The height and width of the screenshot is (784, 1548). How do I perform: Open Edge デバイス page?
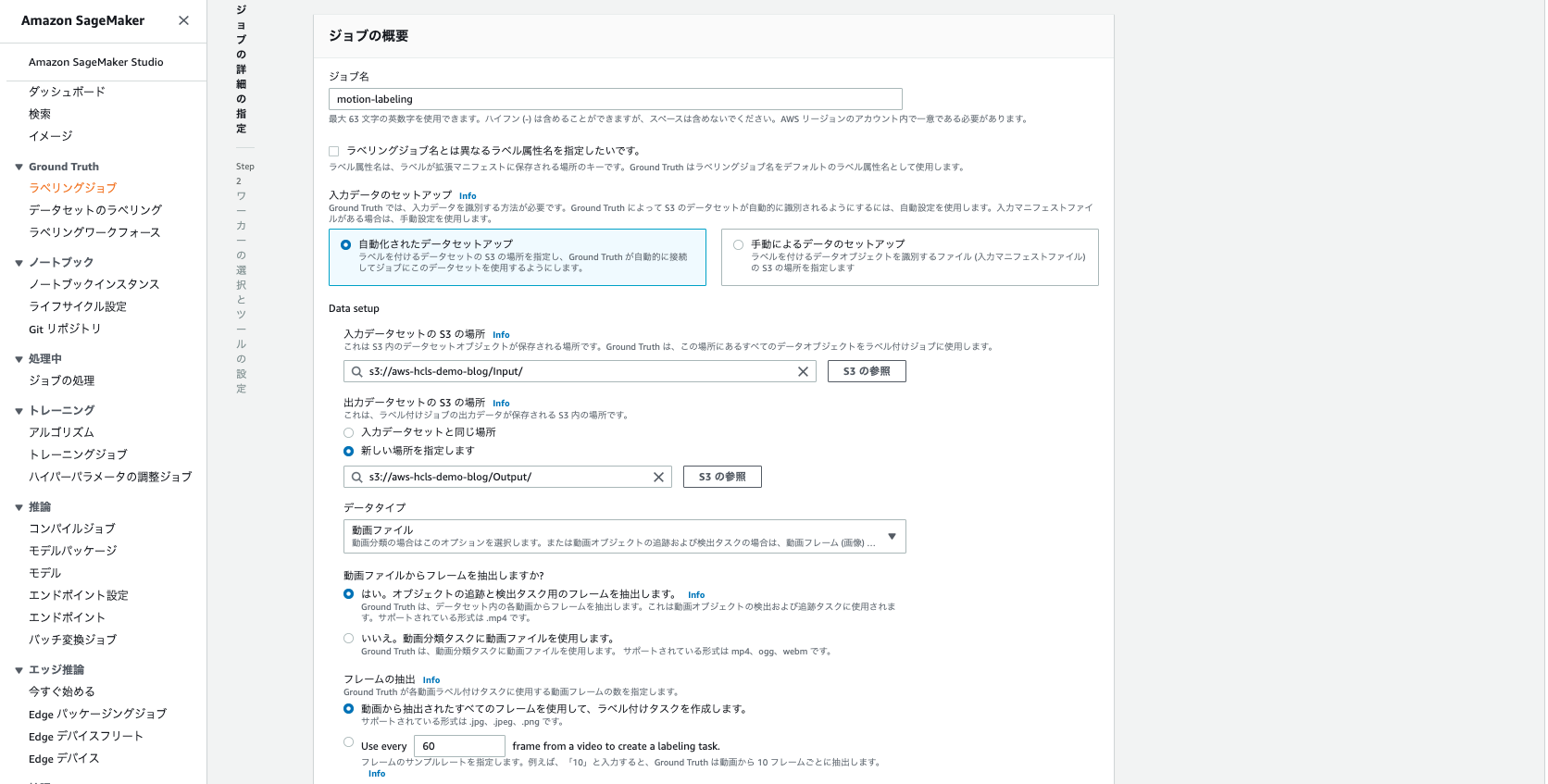(x=64, y=758)
